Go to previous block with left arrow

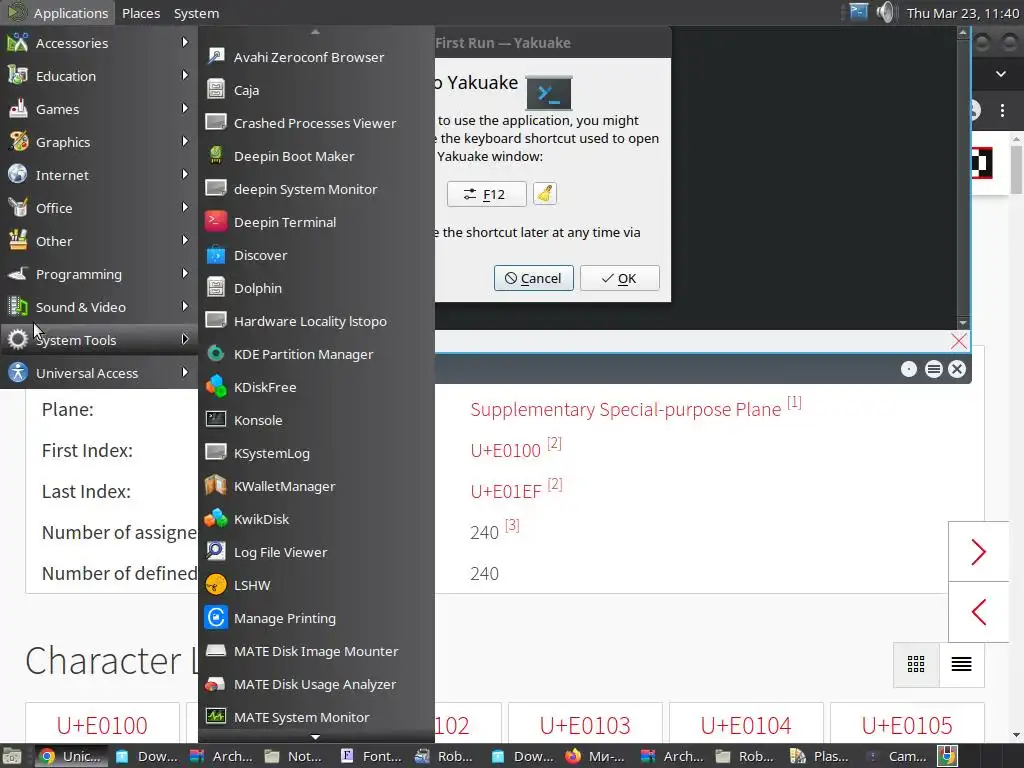tap(978, 612)
